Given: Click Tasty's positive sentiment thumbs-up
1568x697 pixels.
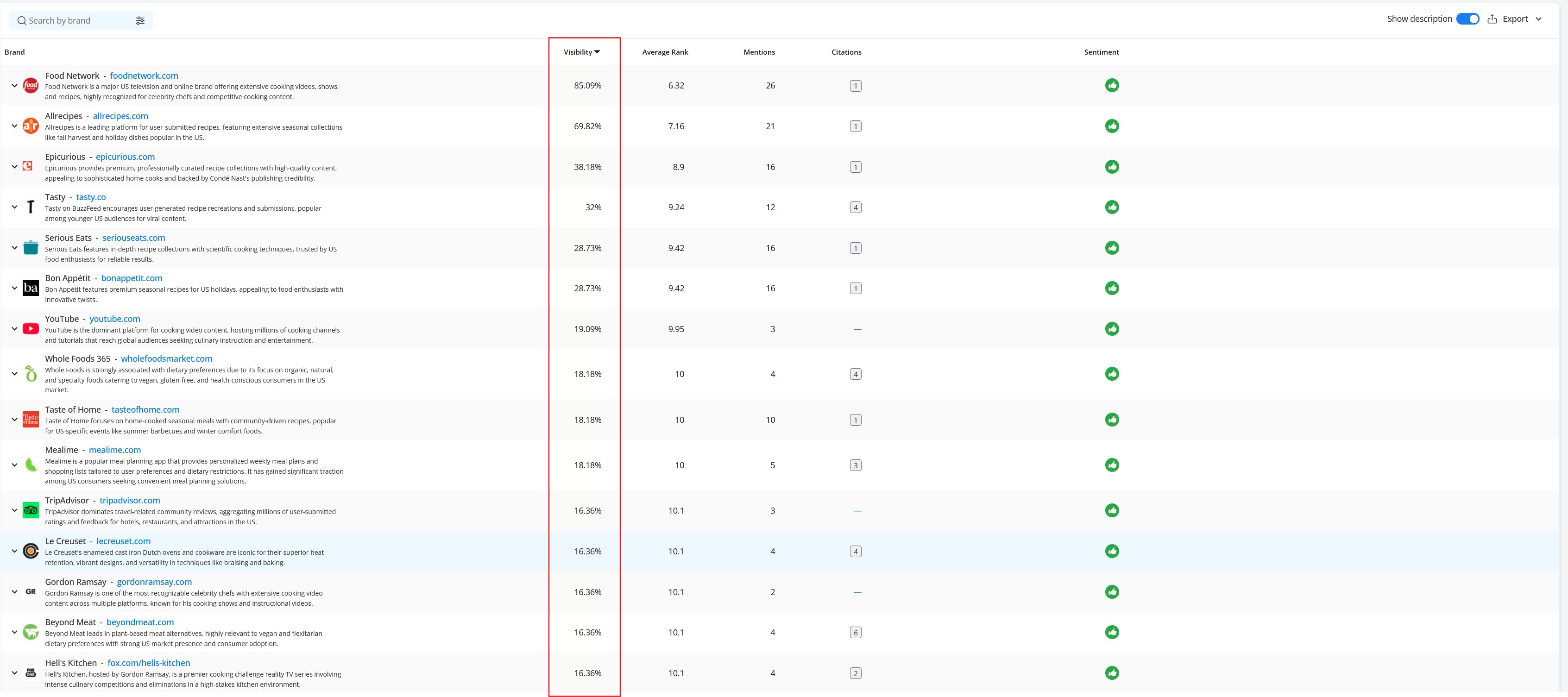Looking at the screenshot, I should tap(1112, 207).
